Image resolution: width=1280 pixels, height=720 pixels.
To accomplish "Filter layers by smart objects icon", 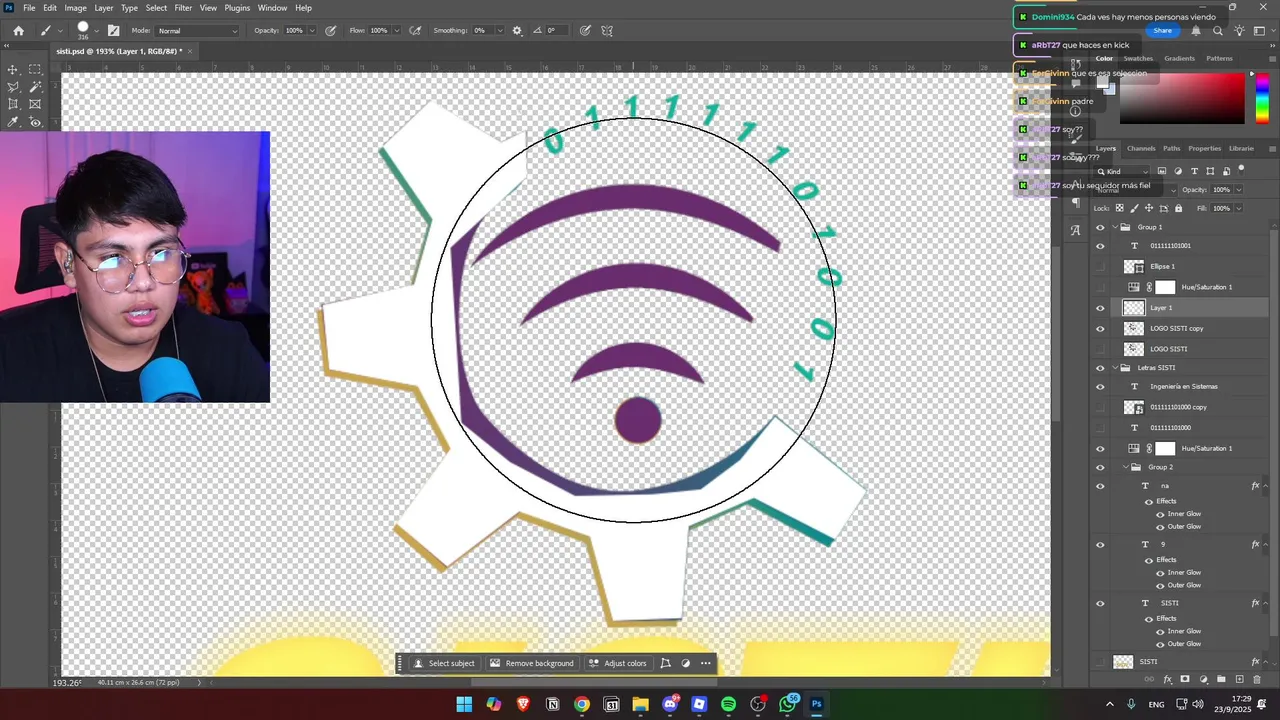I will [1226, 171].
